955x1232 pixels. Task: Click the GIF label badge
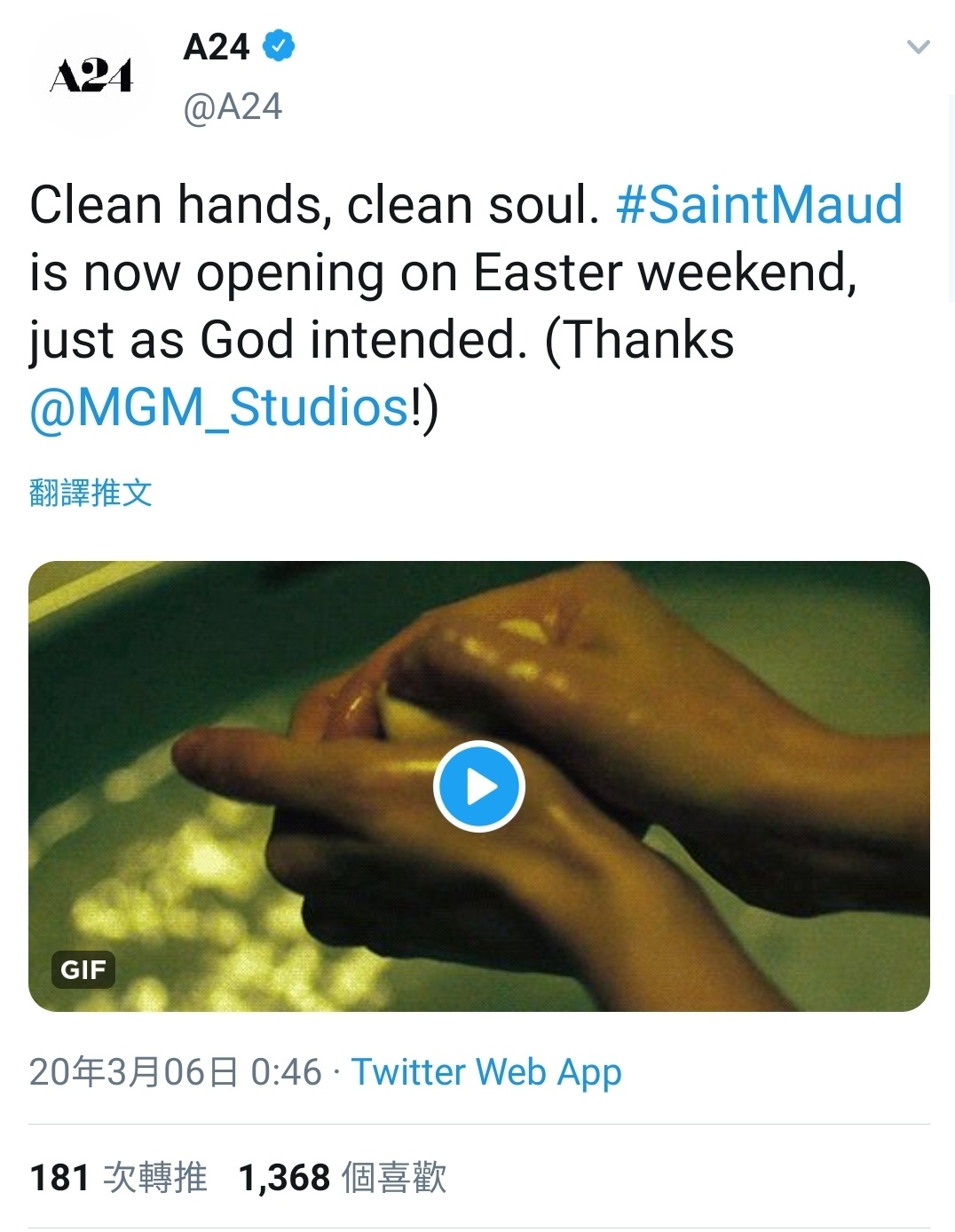coord(84,969)
